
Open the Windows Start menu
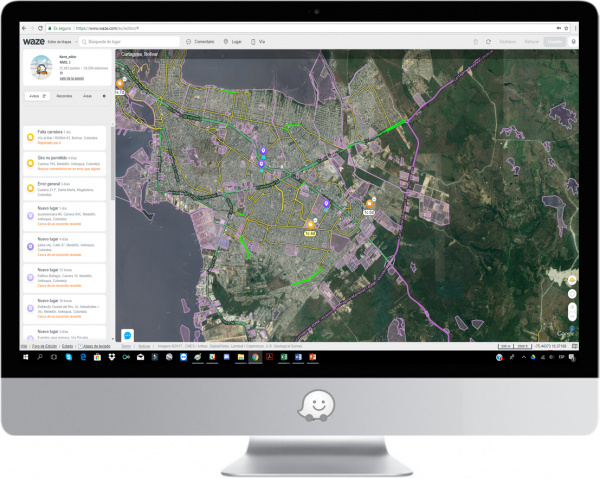point(25,357)
